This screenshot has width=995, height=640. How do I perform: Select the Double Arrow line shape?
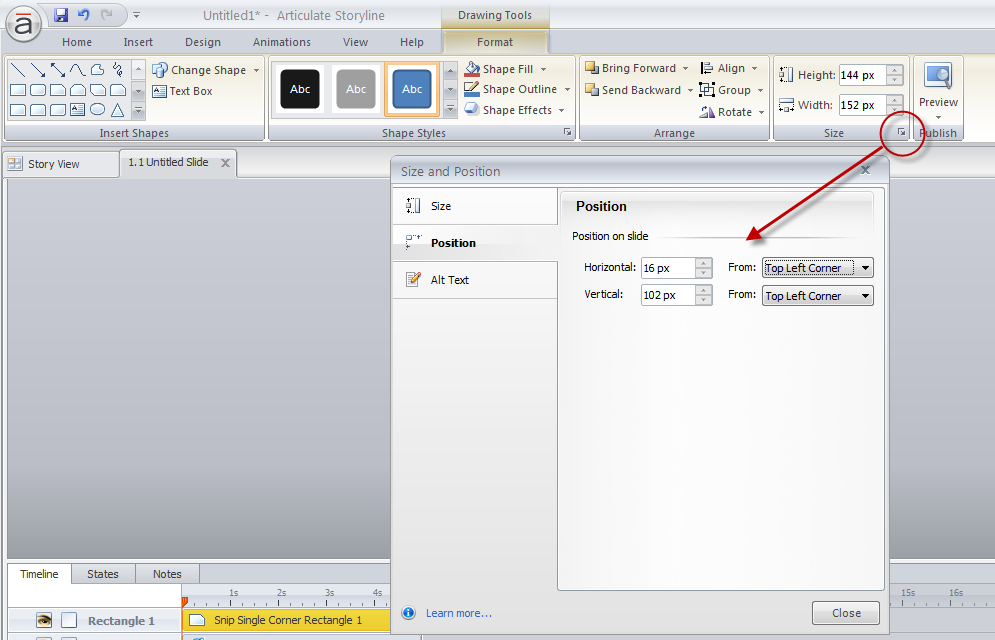[58, 70]
